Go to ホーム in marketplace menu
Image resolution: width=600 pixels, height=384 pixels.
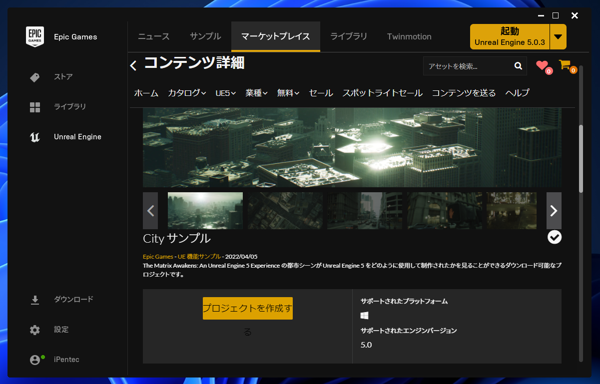point(146,93)
